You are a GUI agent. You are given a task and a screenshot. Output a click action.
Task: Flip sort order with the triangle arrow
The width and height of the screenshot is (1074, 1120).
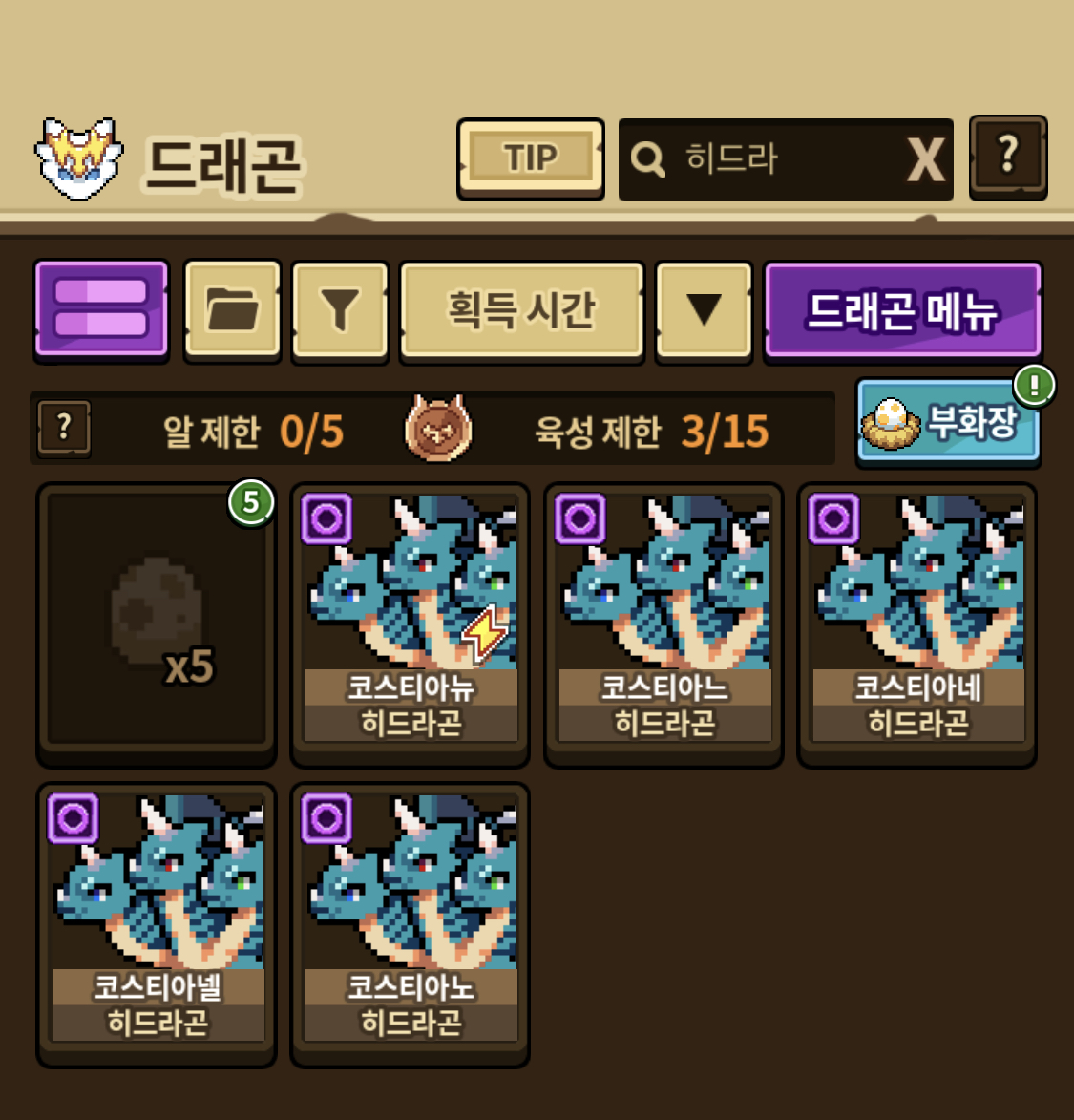[x=704, y=309]
